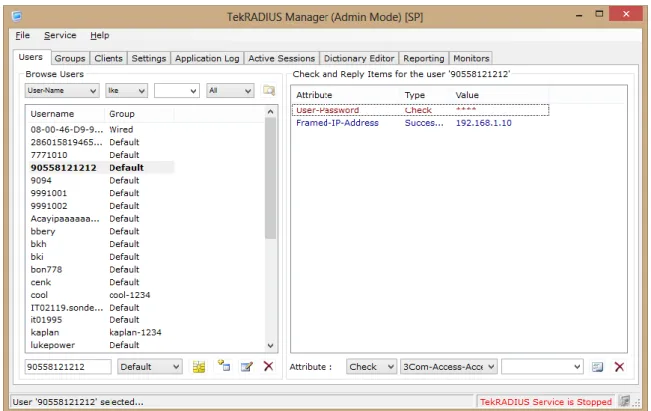Click the user list scroll up arrow
The height and width of the screenshot is (411, 651).
pos(270,112)
